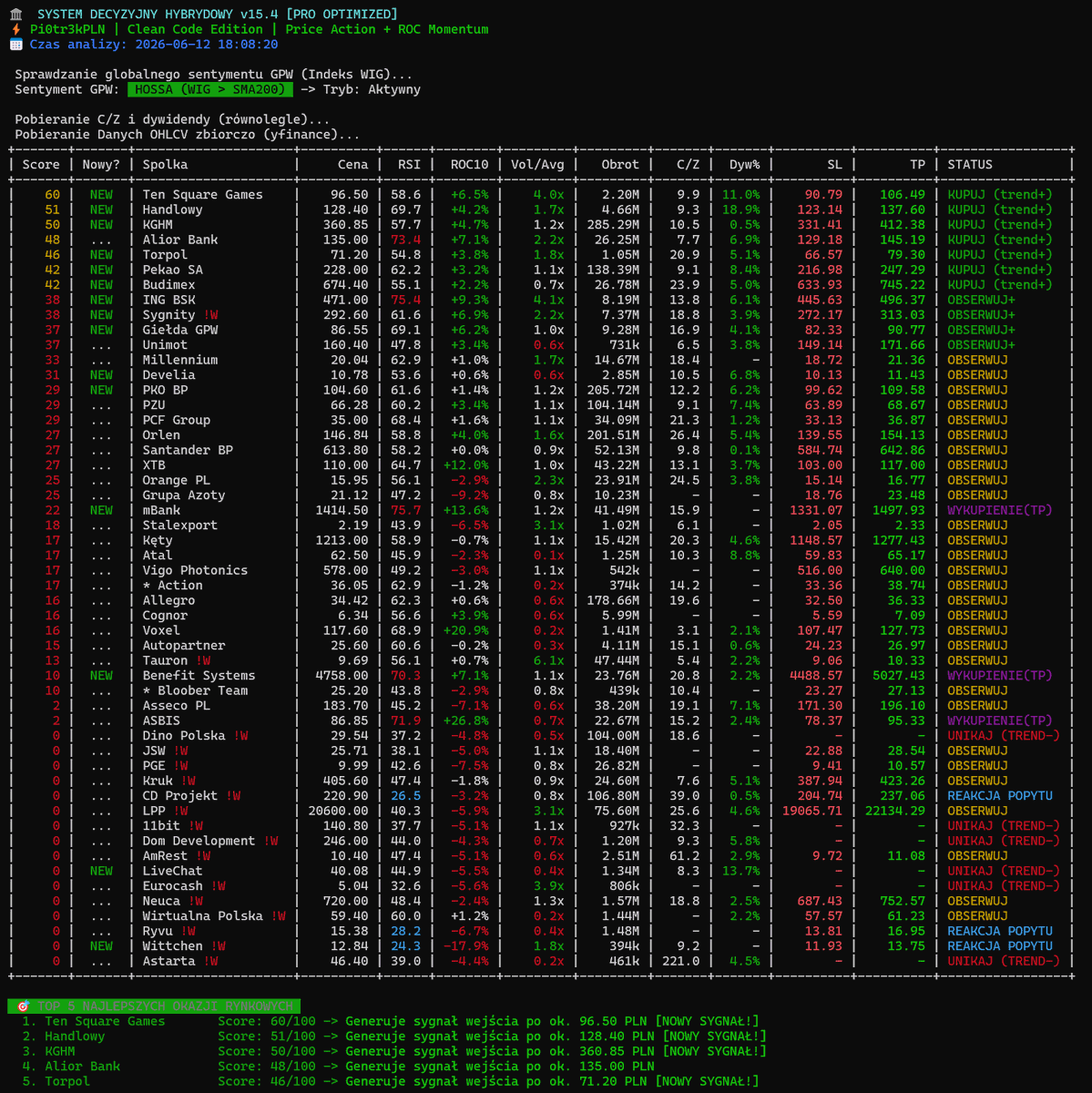
Task: Click LiveChat dividend value 13.7%
Action: click(x=741, y=871)
